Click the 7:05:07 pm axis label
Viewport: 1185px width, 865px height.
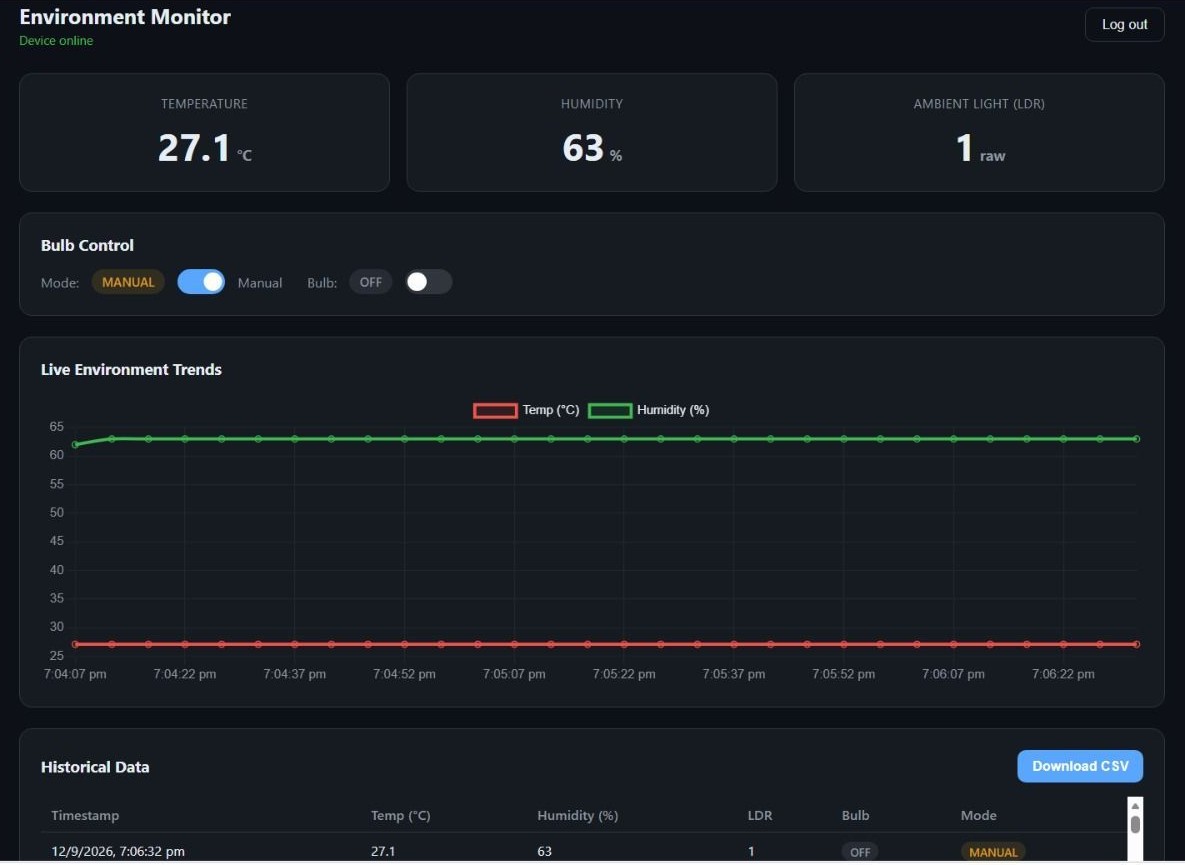(x=514, y=674)
